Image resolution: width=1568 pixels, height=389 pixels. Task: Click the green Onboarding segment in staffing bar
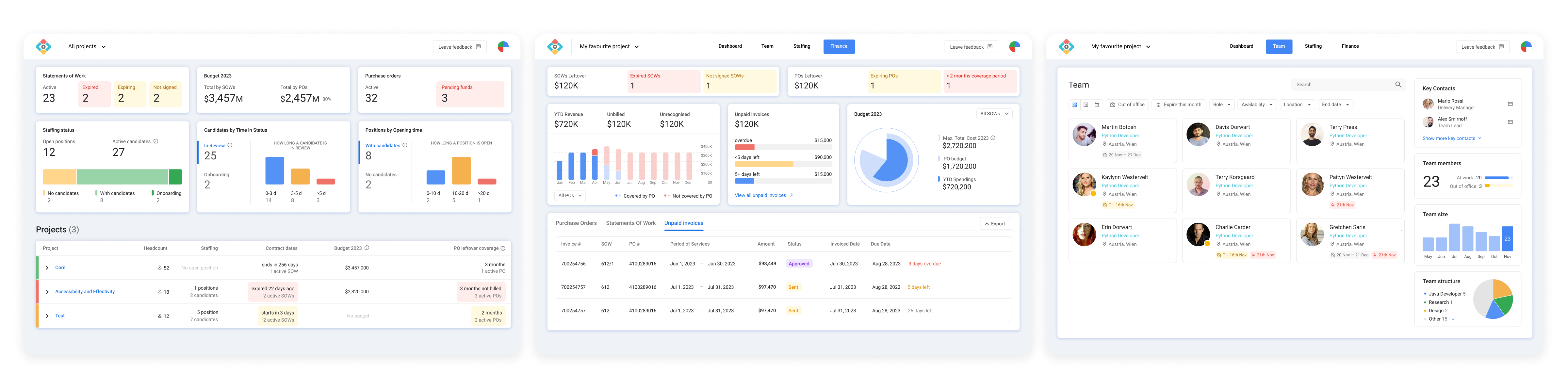[175, 177]
